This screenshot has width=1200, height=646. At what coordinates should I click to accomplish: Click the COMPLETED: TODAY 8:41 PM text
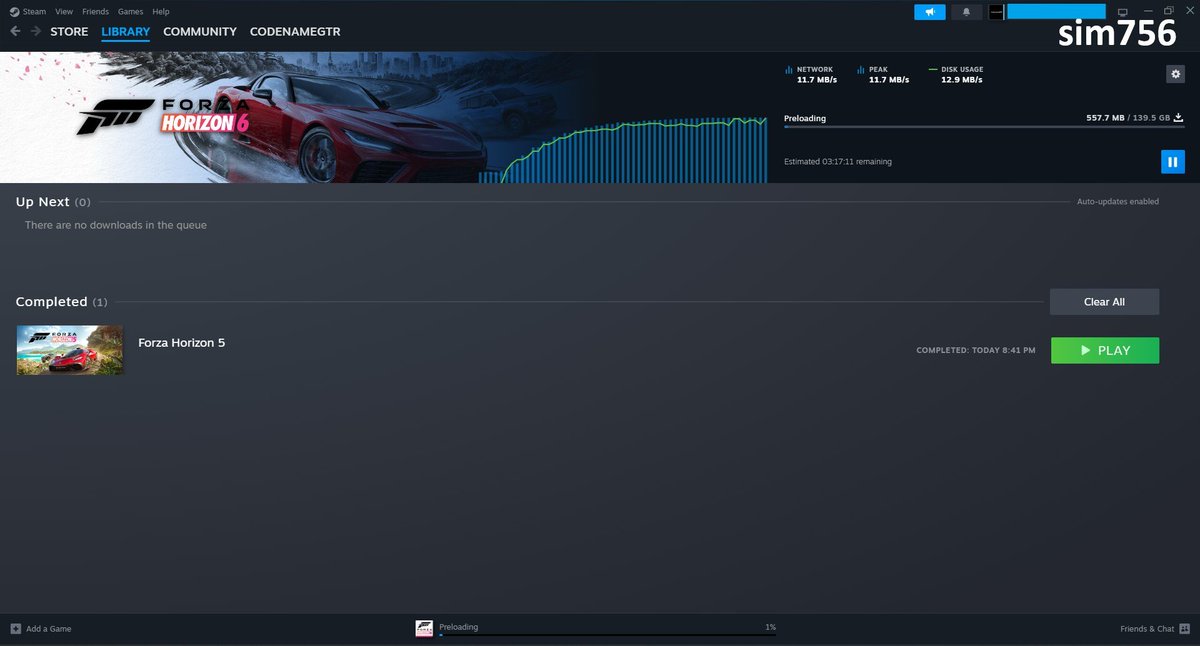(x=976, y=351)
